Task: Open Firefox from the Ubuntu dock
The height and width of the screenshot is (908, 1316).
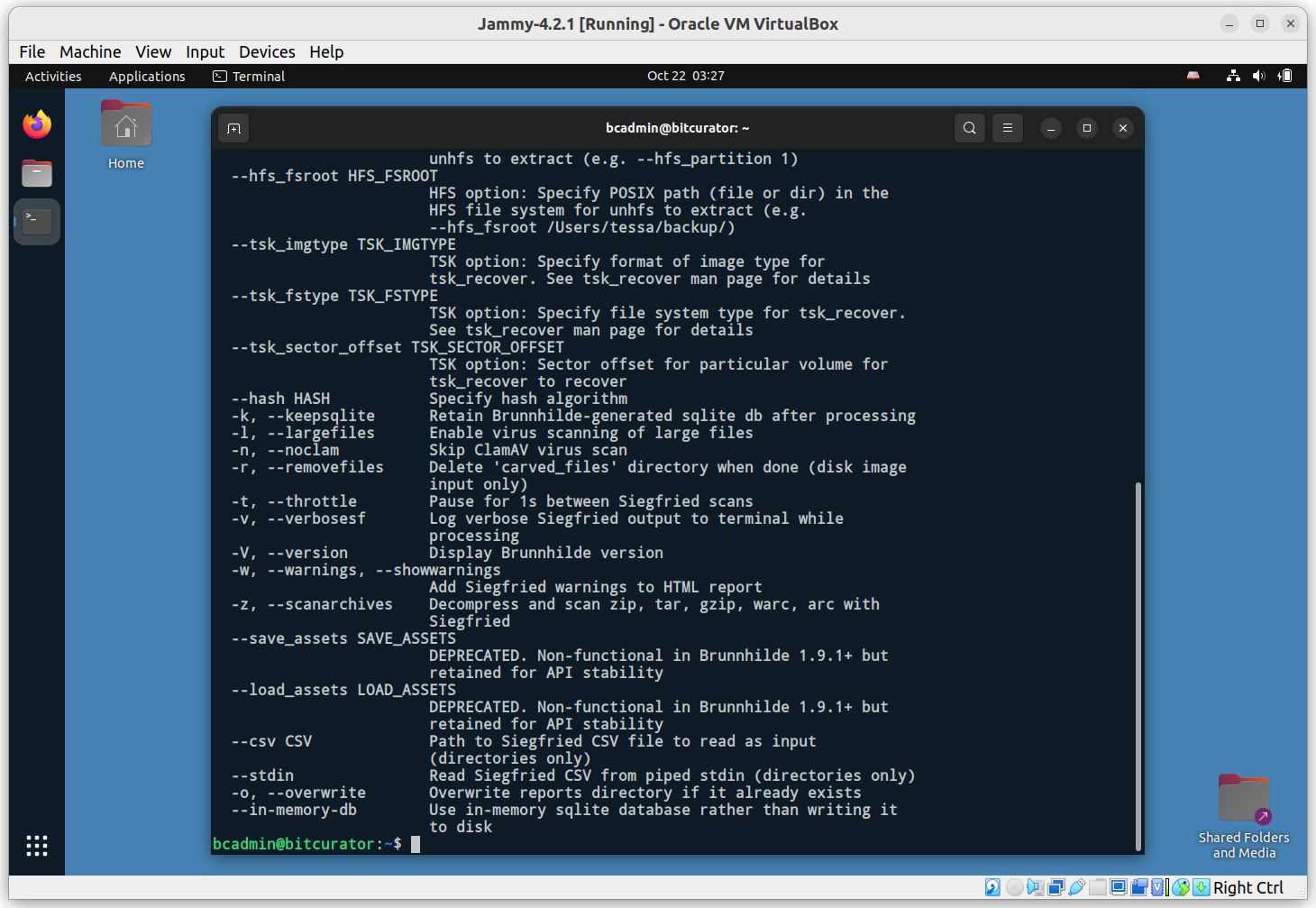Action: click(37, 124)
